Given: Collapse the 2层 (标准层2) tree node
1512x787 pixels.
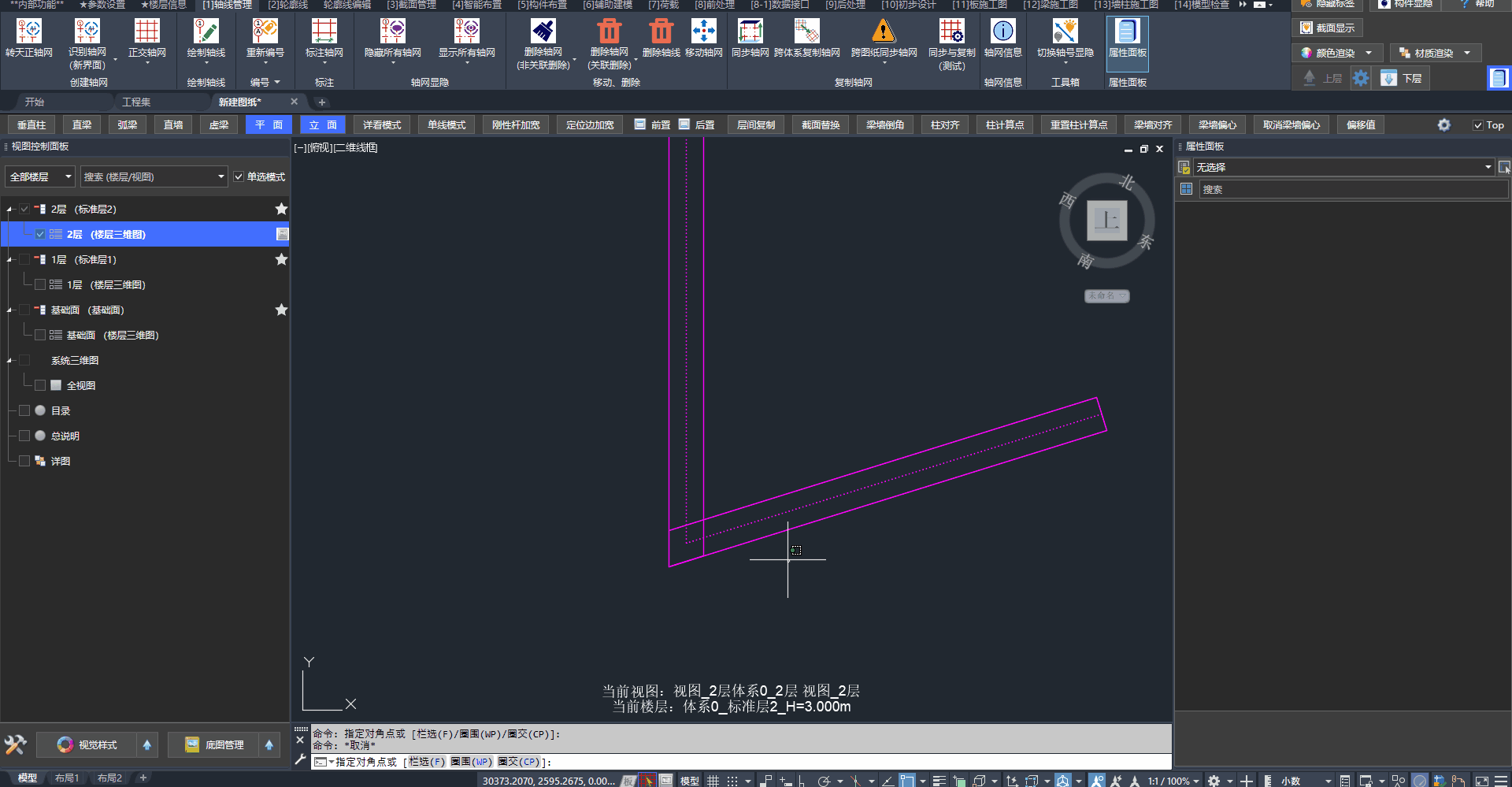Looking at the screenshot, I should coord(9,210).
